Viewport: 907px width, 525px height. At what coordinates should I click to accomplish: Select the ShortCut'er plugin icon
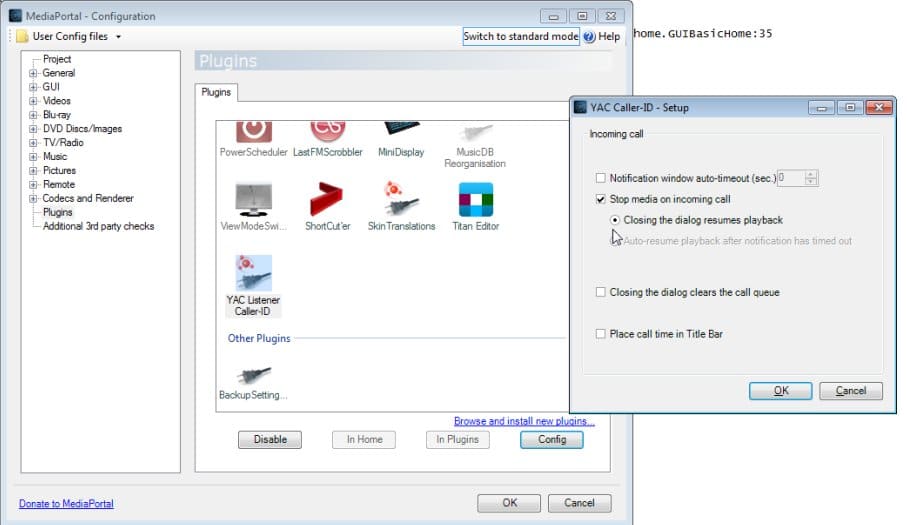coord(327,199)
